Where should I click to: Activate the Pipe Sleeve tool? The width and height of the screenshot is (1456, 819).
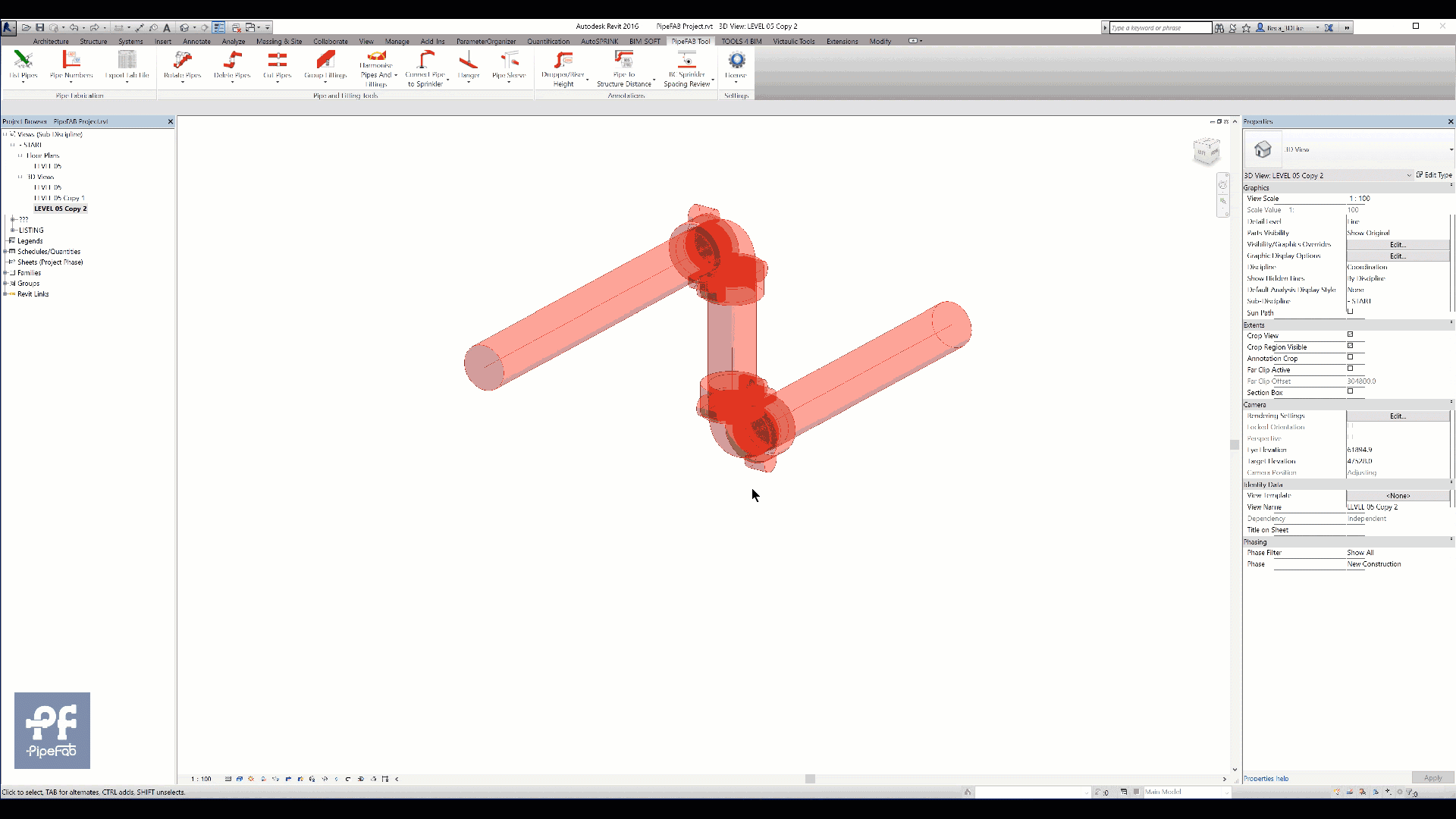(509, 65)
